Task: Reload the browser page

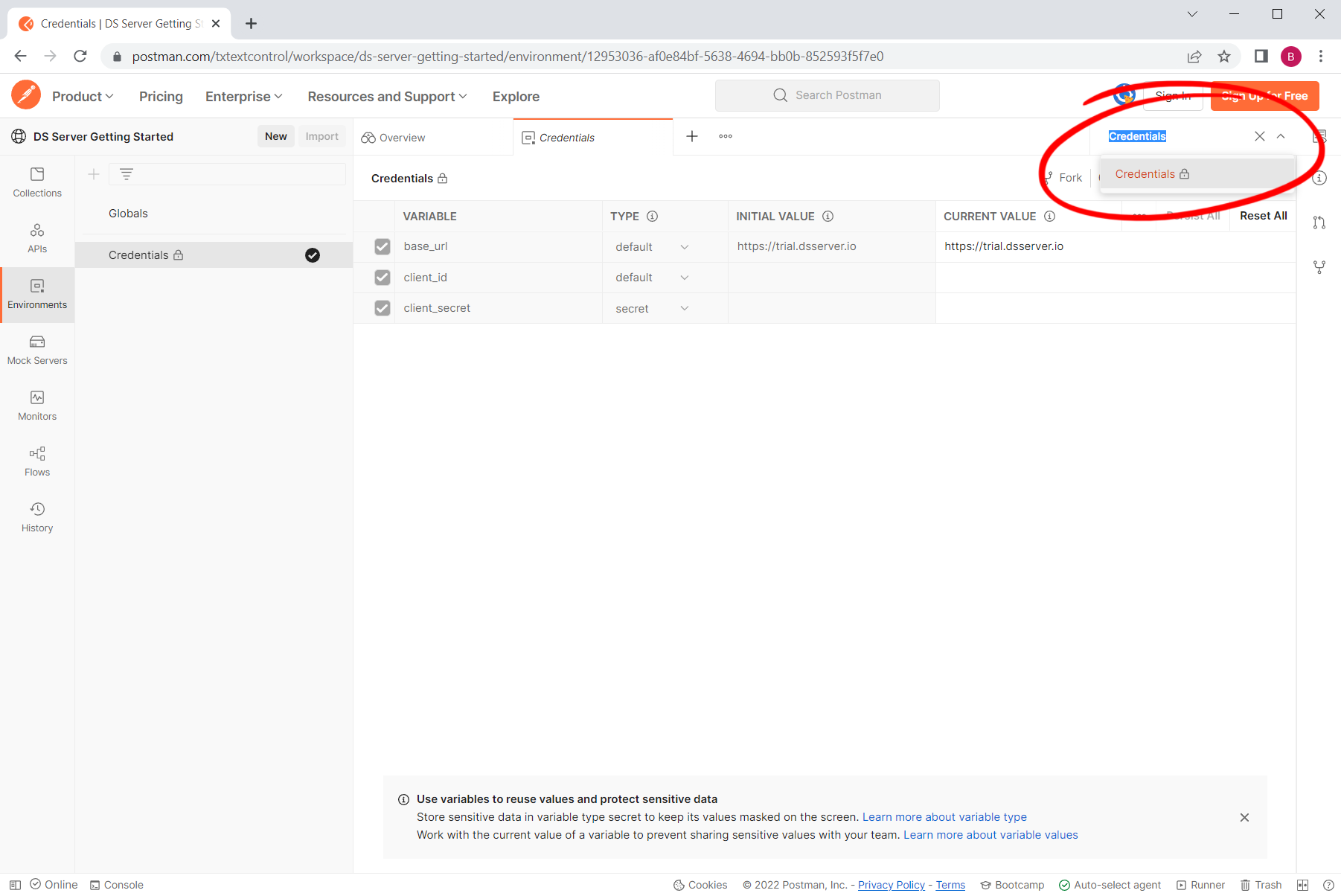Action: pos(80,57)
